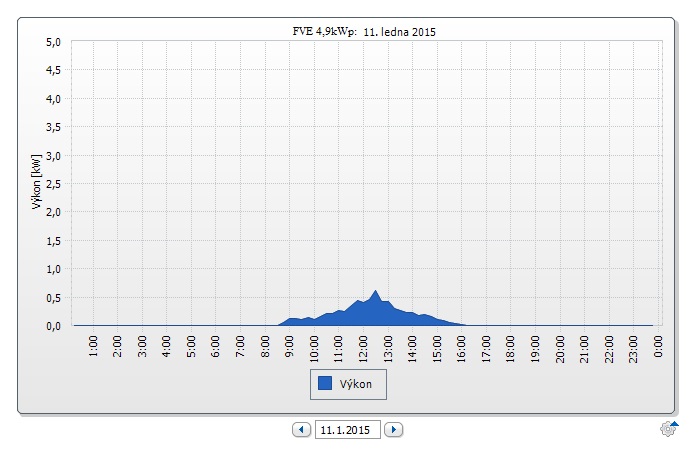Click the date field showing 11.1.2015
The height and width of the screenshot is (457, 694).
(x=347, y=430)
